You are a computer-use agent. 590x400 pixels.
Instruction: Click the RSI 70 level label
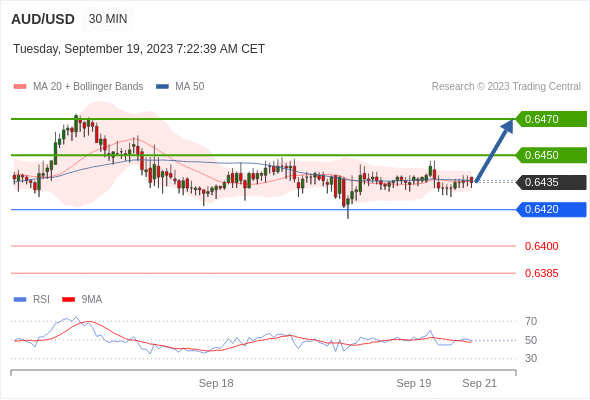tap(531, 321)
